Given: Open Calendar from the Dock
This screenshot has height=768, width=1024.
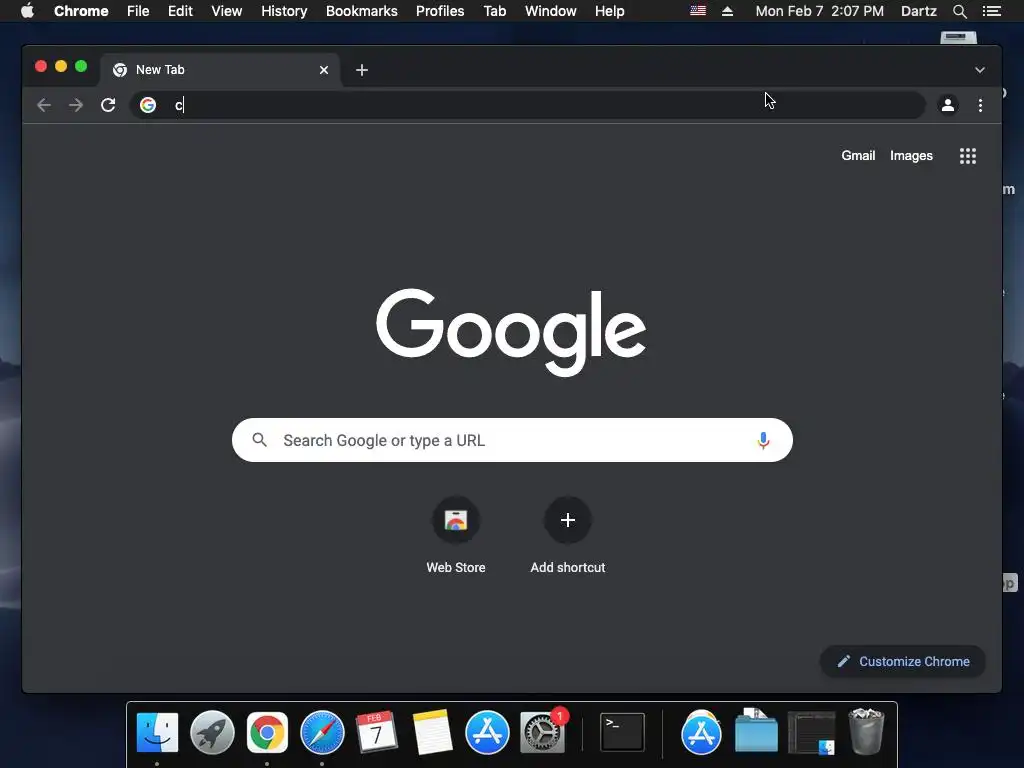Looking at the screenshot, I should click(x=377, y=733).
